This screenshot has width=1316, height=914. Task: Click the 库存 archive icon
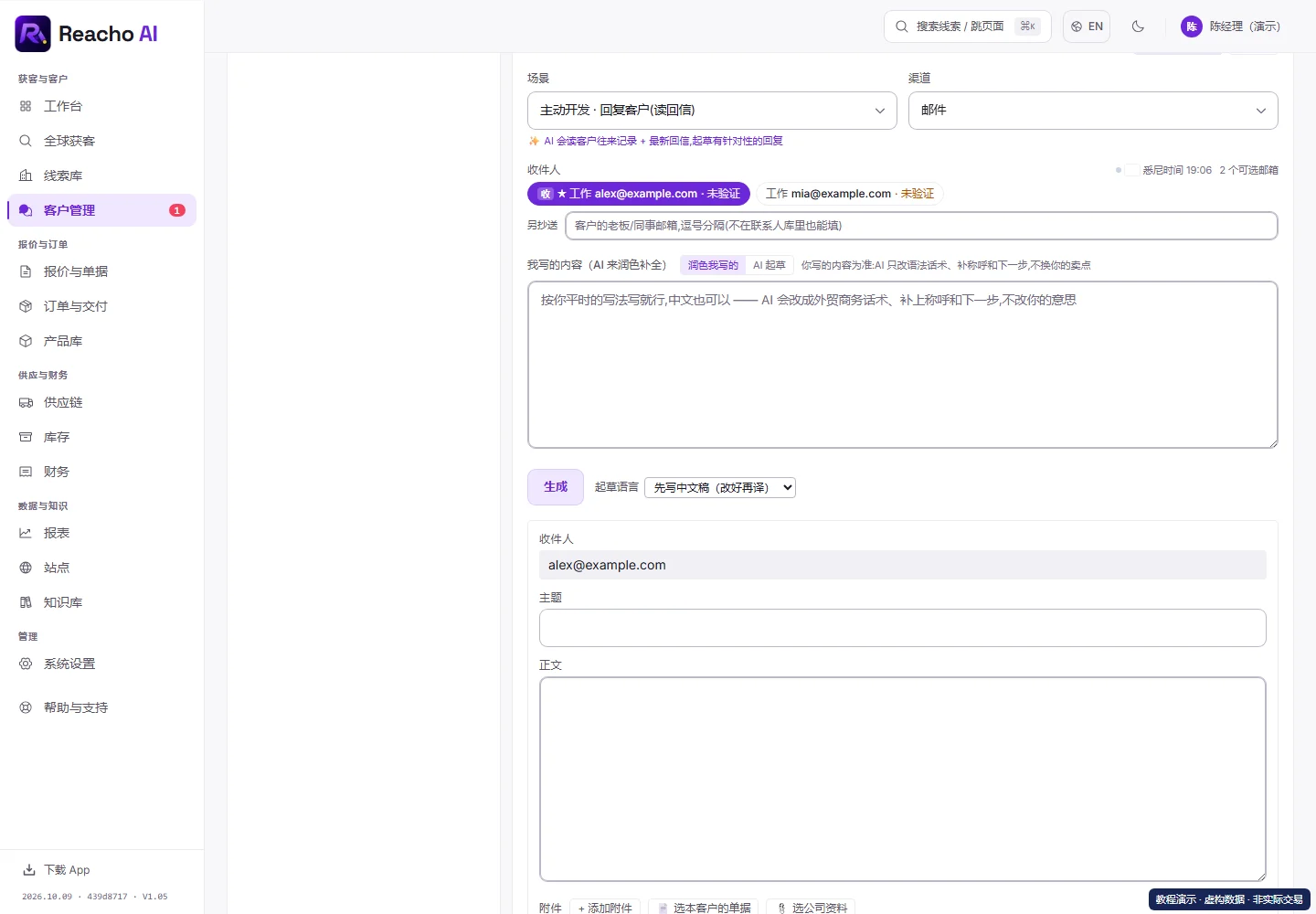tap(26, 437)
